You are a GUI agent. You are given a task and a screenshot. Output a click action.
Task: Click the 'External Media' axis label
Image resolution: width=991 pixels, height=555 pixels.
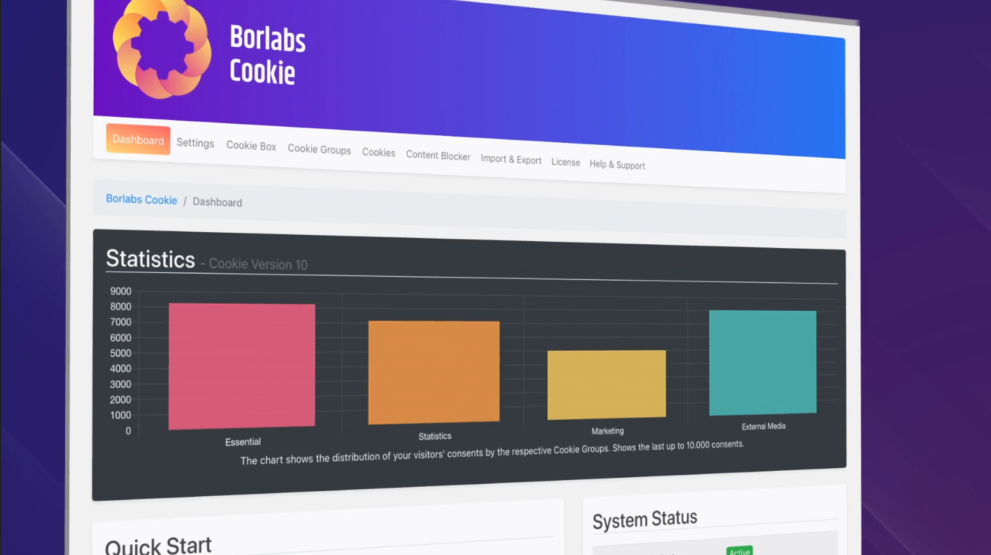tap(763, 427)
